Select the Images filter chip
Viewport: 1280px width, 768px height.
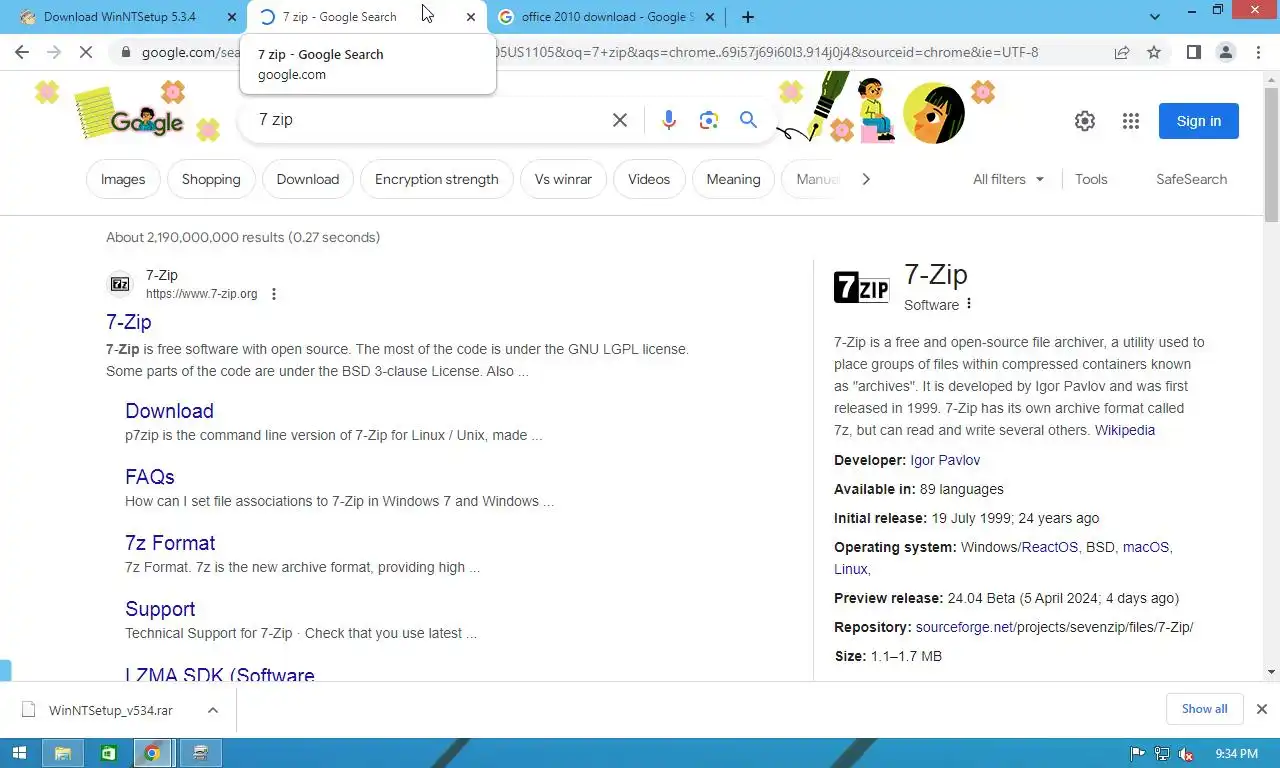click(x=123, y=179)
